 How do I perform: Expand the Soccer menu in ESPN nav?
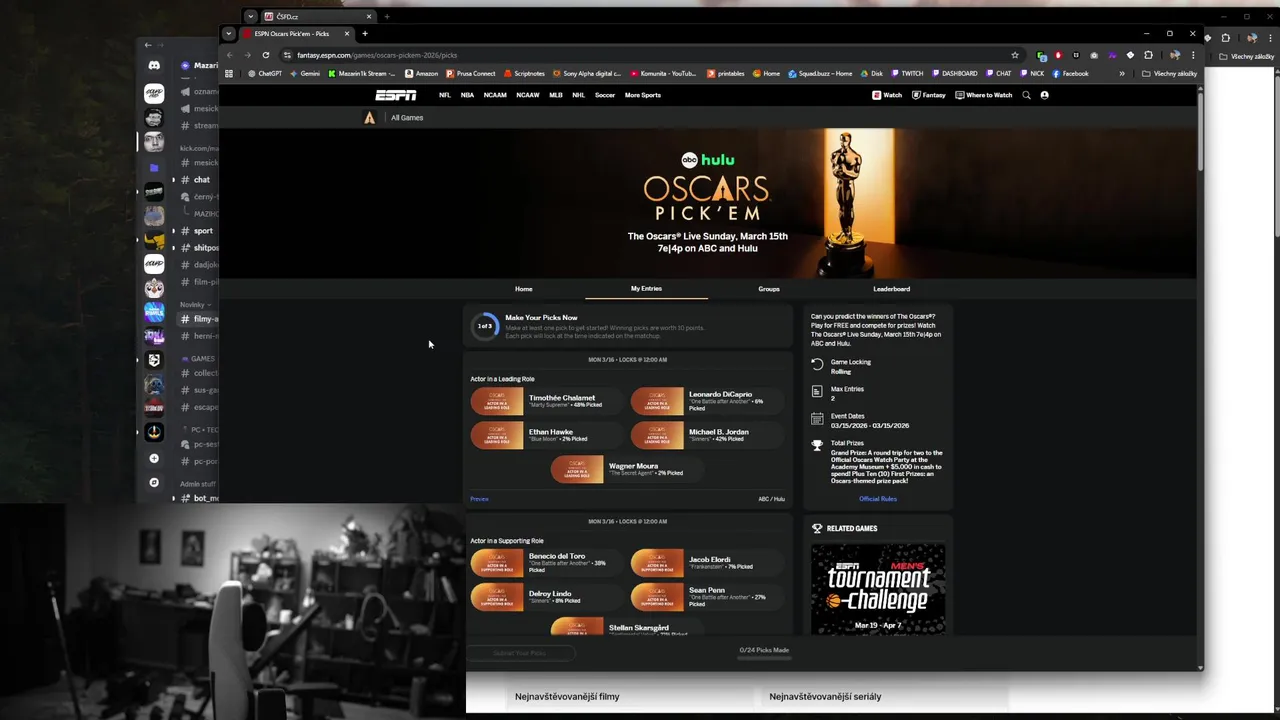(605, 95)
